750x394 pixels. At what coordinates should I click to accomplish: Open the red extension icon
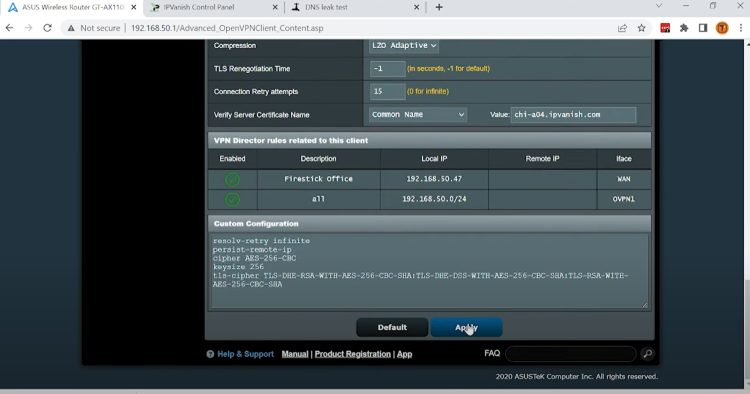[x=665, y=28]
